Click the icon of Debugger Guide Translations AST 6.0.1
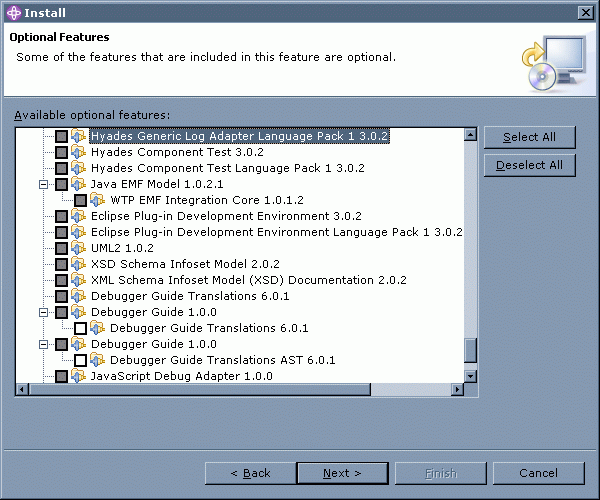Viewport: 600px width, 500px height. [98, 360]
